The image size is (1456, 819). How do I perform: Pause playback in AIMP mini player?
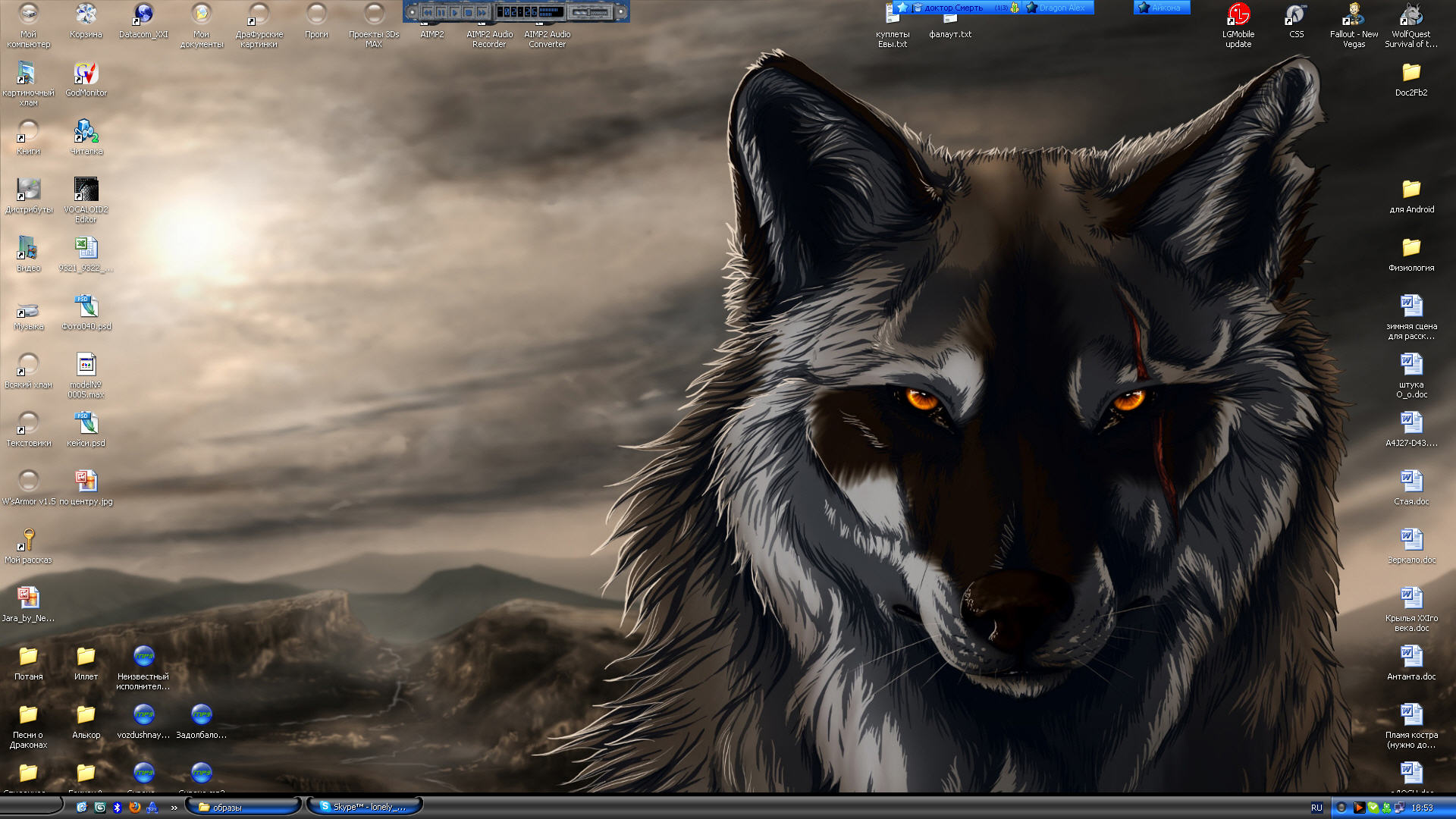(441, 12)
